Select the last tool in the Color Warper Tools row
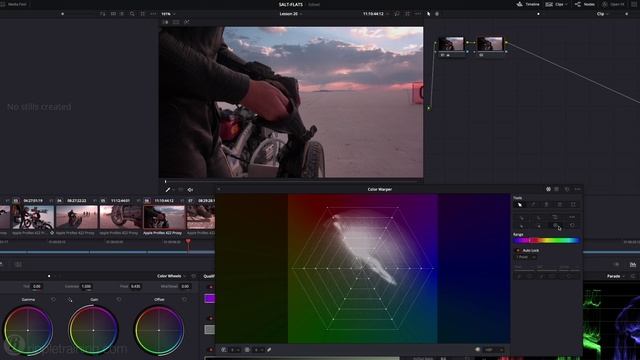The width and height of the screenshot is (640, 360). (573, 204)
